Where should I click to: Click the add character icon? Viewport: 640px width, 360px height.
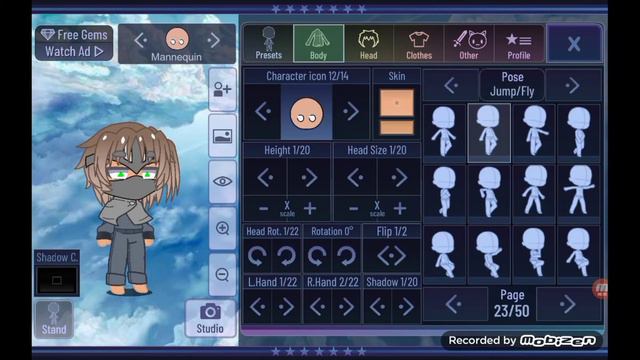click(222, 89)
